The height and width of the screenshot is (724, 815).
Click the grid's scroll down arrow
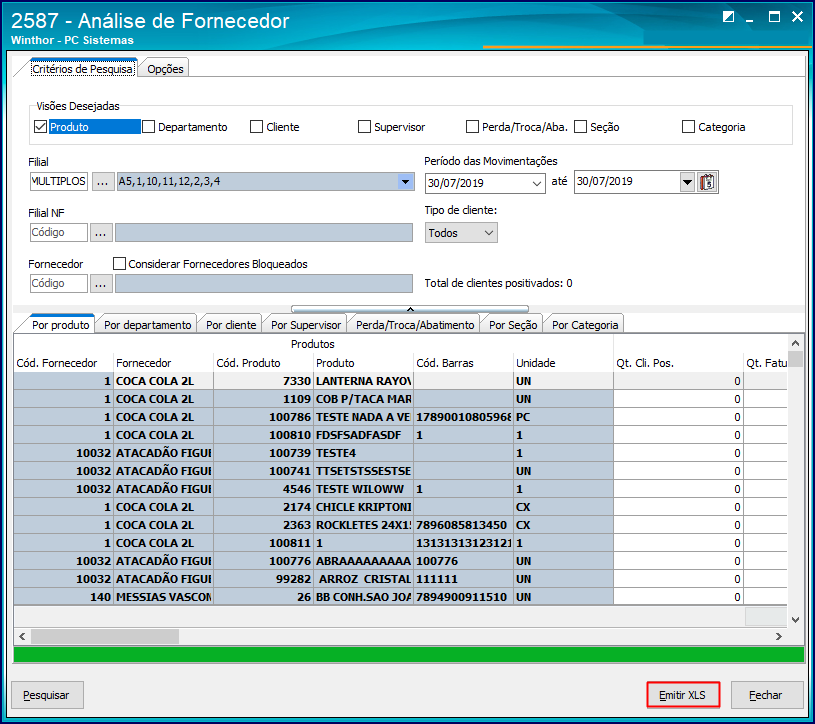pyautogui.click(x=795, y=620)
